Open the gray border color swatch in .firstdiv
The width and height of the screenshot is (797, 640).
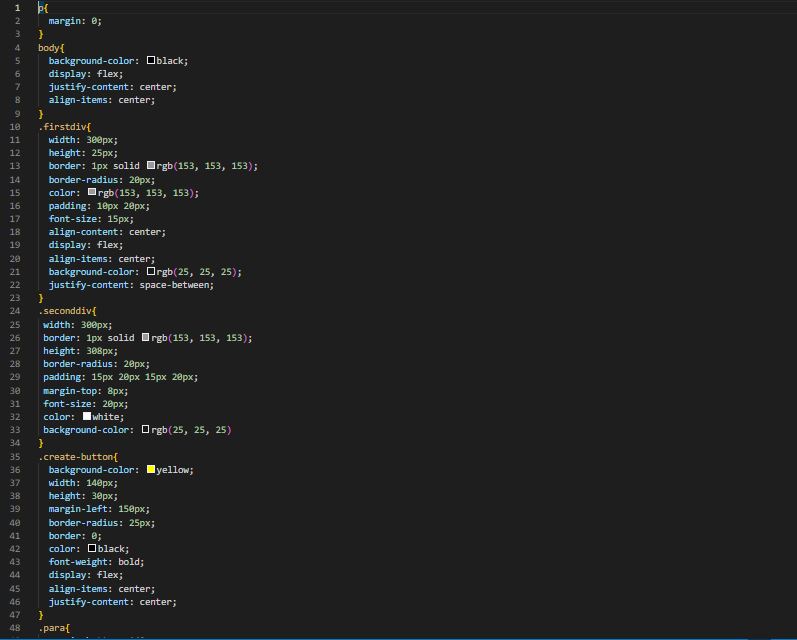point(151,165)
